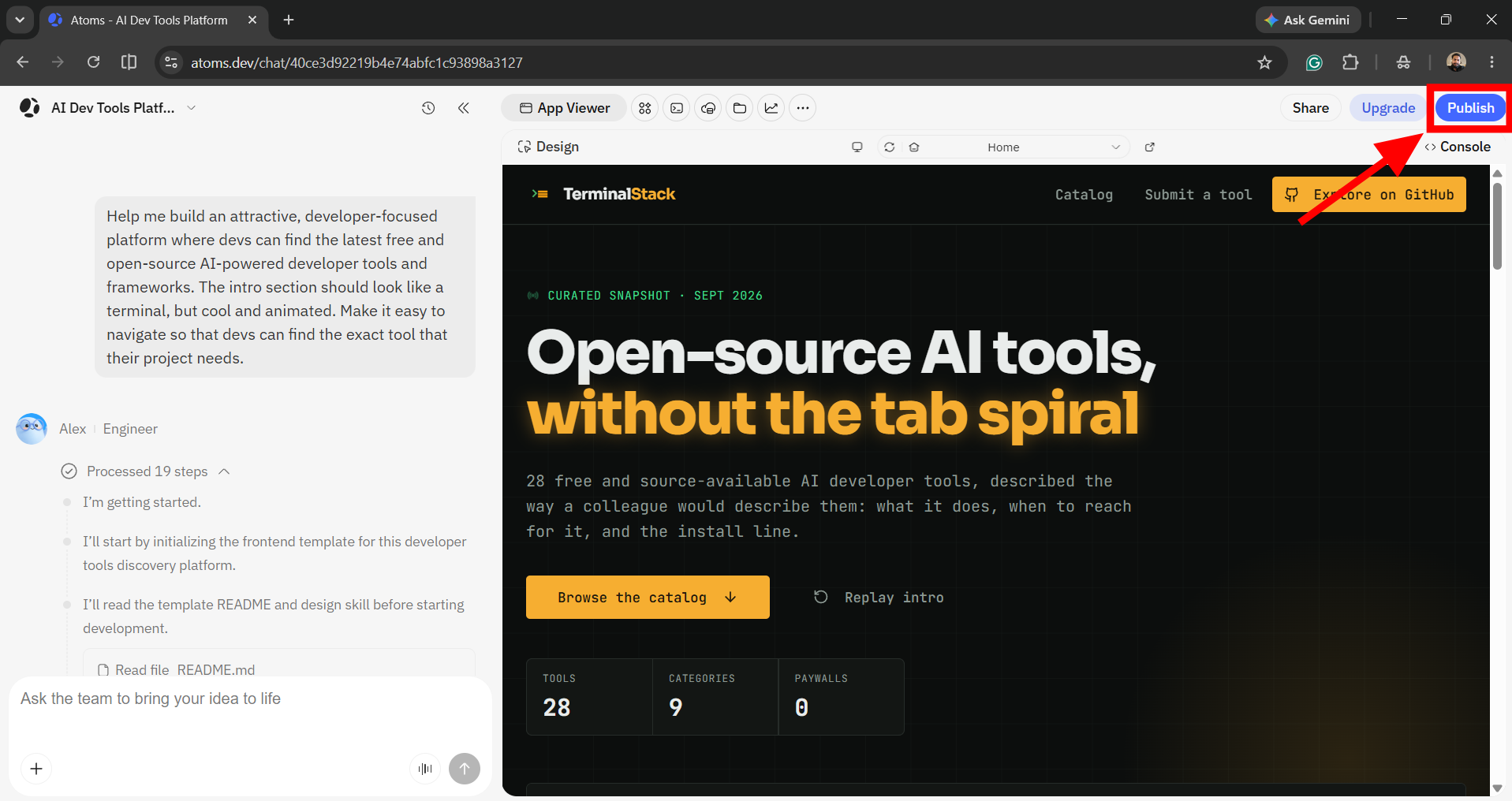This screenshot has height=801, width=1512.
Task: Open the more options ellipsis in the toolbar
Action: [803, 108]
